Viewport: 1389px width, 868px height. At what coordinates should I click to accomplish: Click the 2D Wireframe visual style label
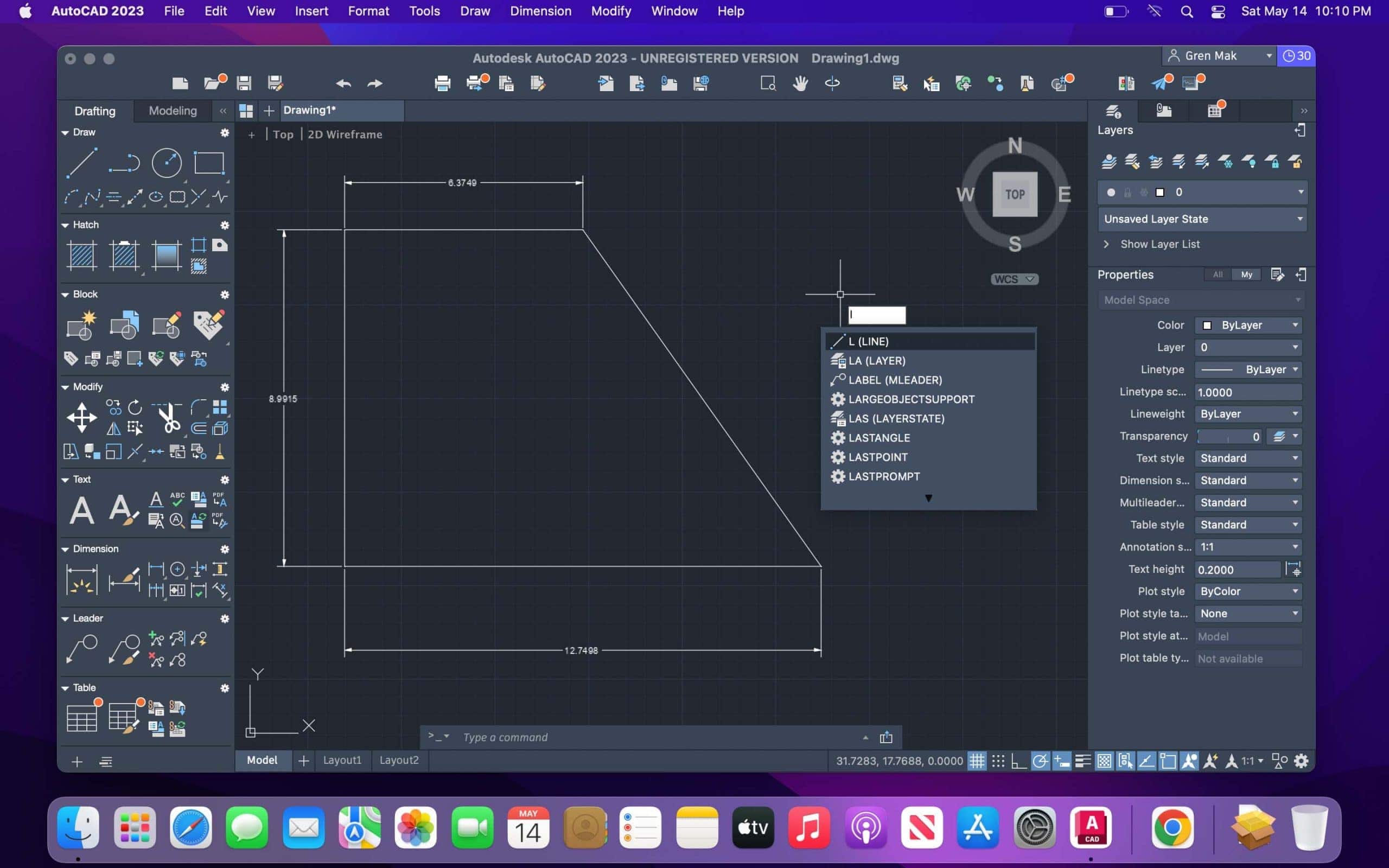(345, 135)
